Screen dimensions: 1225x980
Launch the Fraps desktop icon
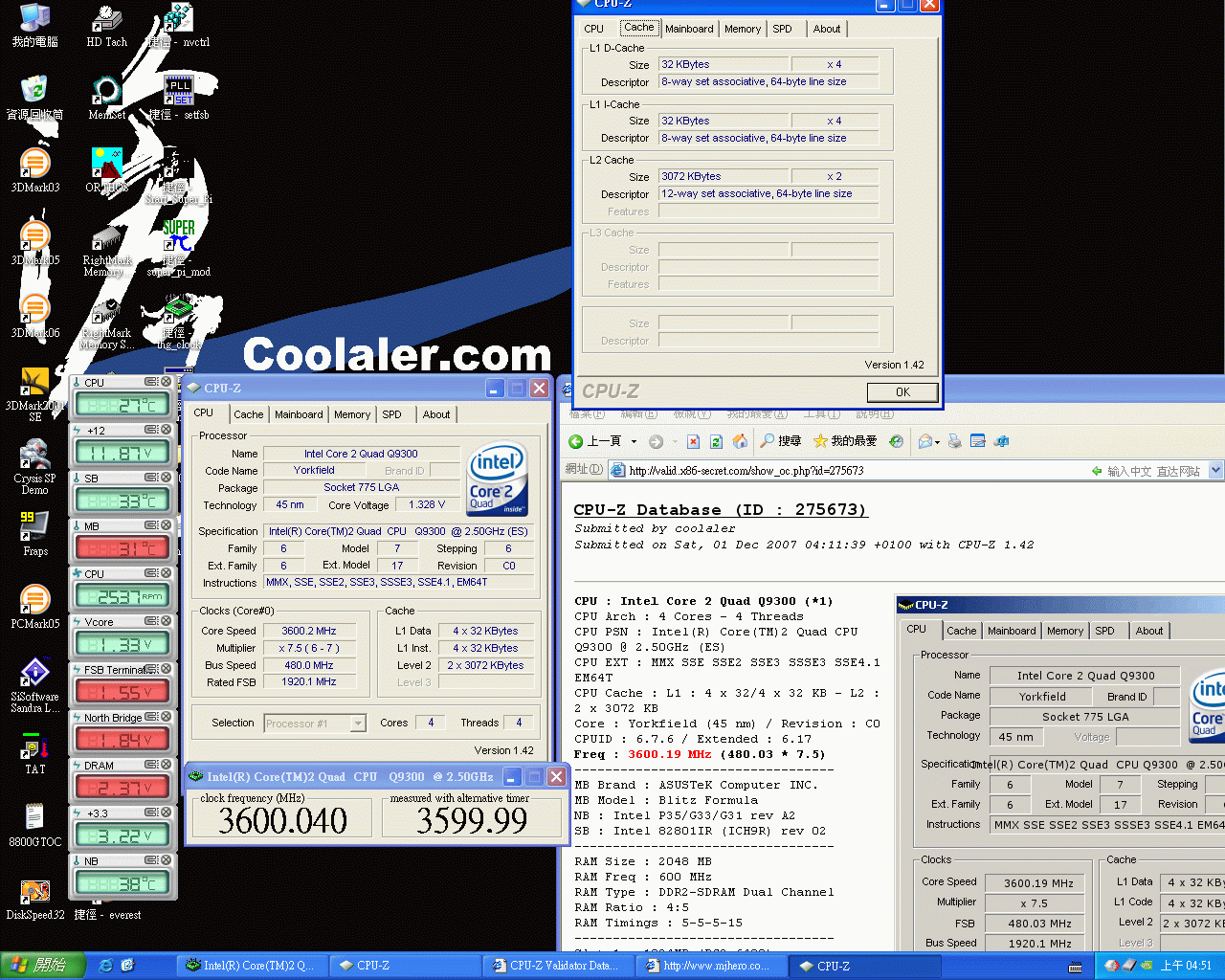tap(35, 534)
